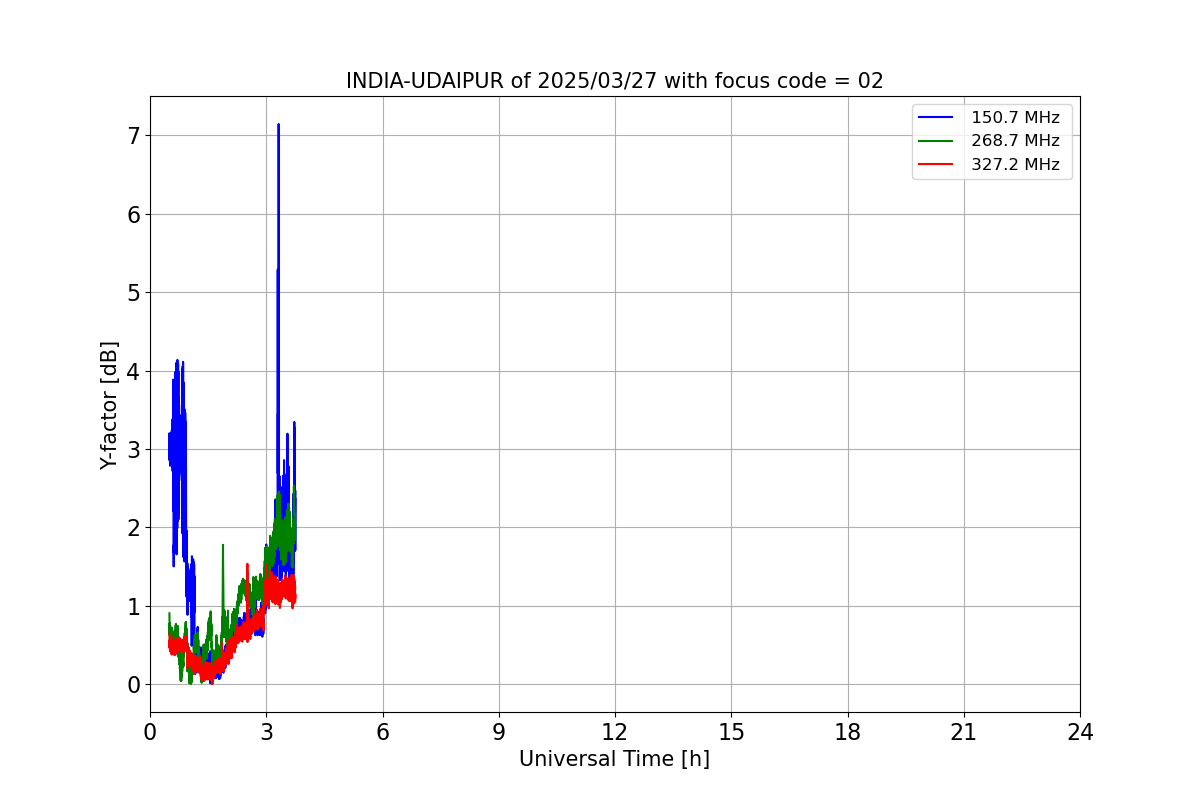Click y-axis tick label 7
The image size is (1200, 800).
133,135
